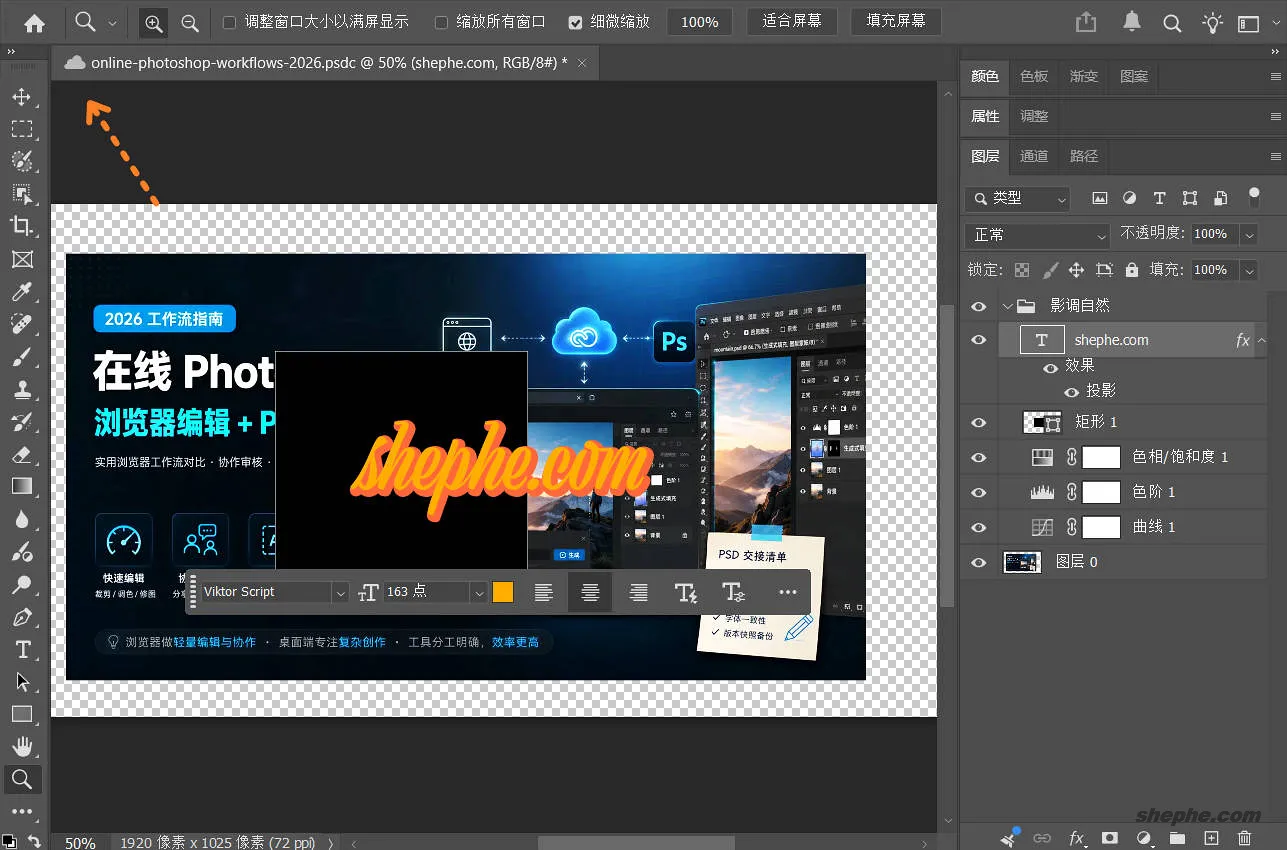This screenshot has width=1287, height=850.
Task: Open the share document icon
Action: coord(1086,22)
